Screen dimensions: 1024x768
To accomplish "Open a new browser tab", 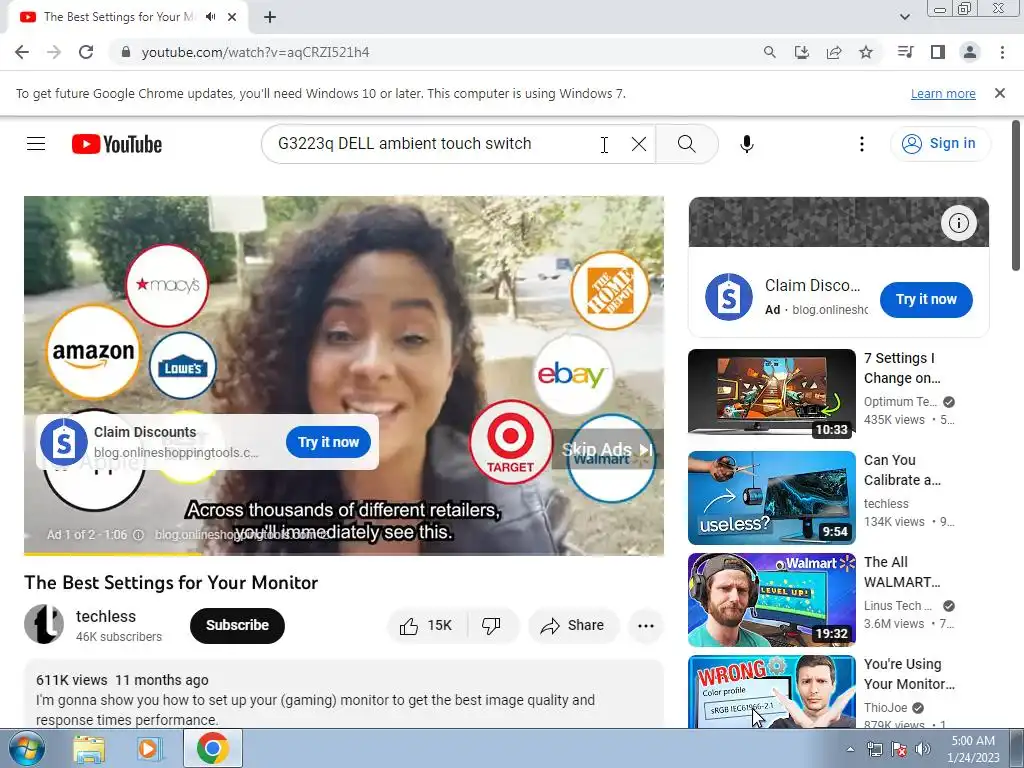I will tap(270, 18).
